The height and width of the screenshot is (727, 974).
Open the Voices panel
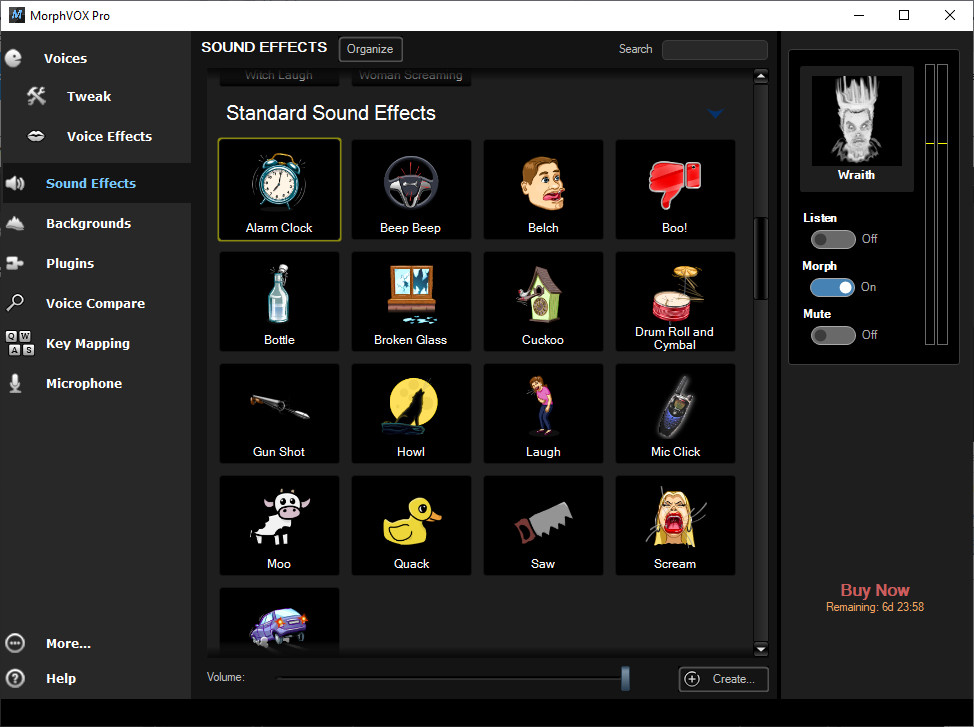tap(65, 58)
